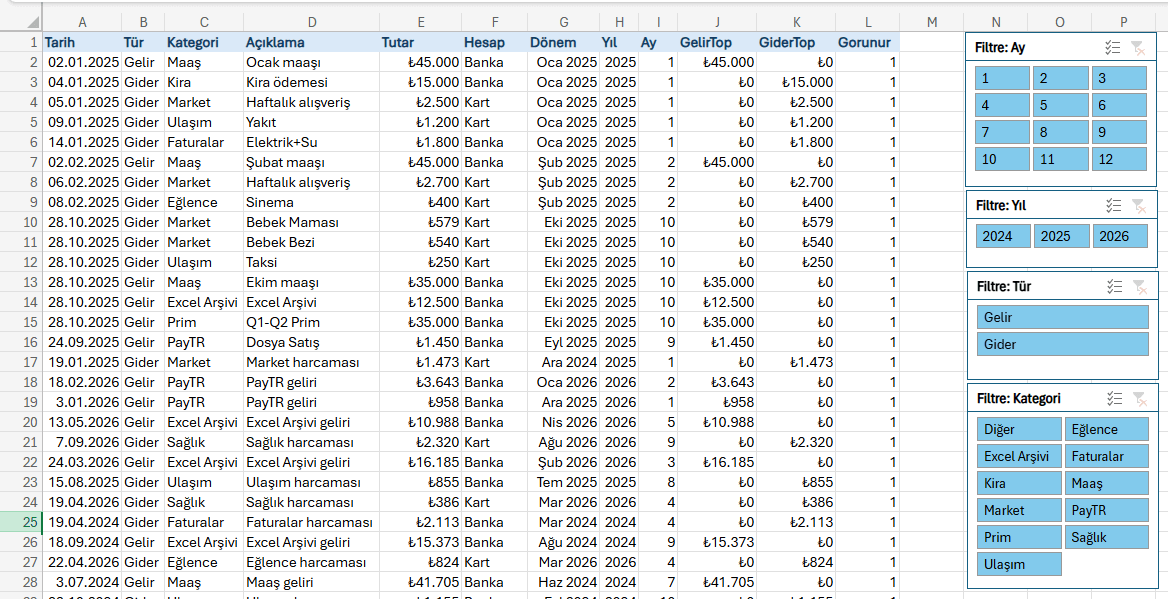Select column E header
The width and height of the screenshot is (1168, 599).
(x=420, y=22)
